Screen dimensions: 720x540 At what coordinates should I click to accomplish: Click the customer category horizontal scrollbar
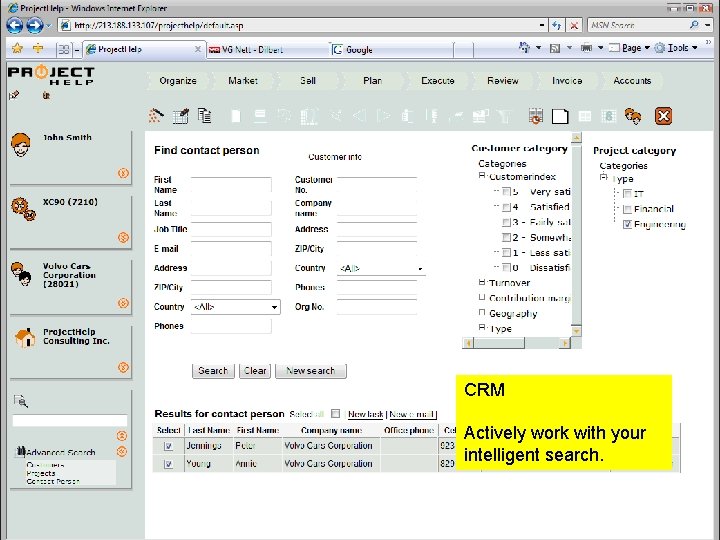(517, 343)
